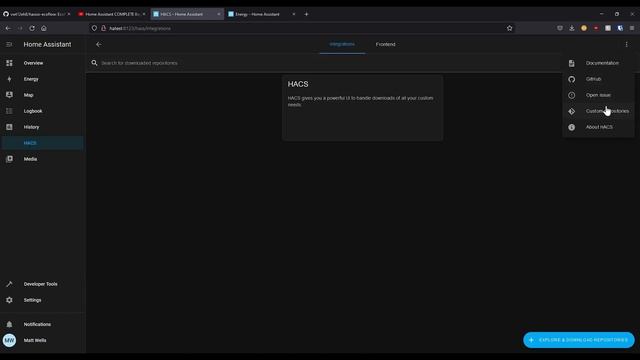The width and height of the screenshot is (640, 360).
Task: Switch to the YouTube Home Assistant tab
Action: point(111,14)
